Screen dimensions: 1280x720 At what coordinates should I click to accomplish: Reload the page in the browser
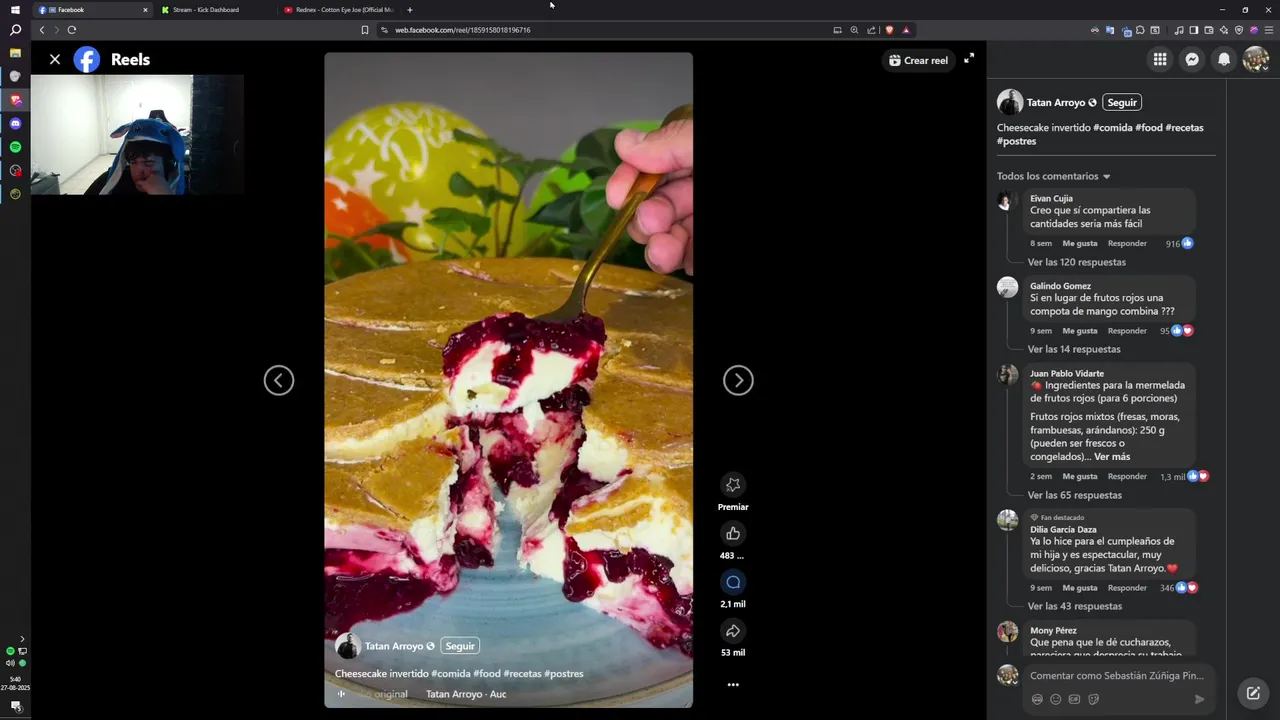tap(71, 30)
